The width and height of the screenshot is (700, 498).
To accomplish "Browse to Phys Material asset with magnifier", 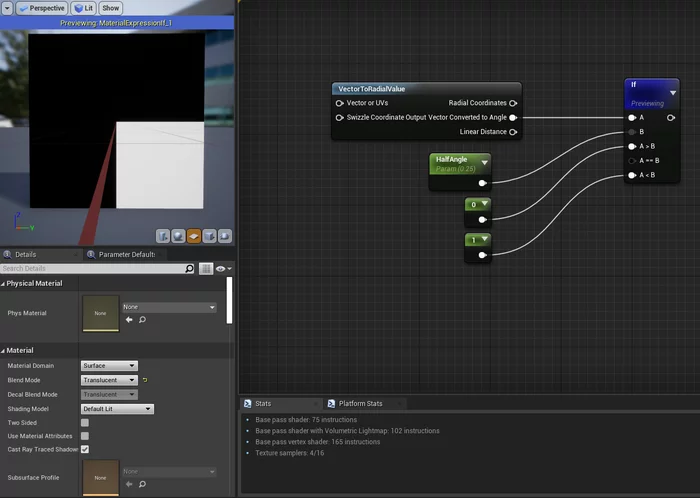I will 142,320.
